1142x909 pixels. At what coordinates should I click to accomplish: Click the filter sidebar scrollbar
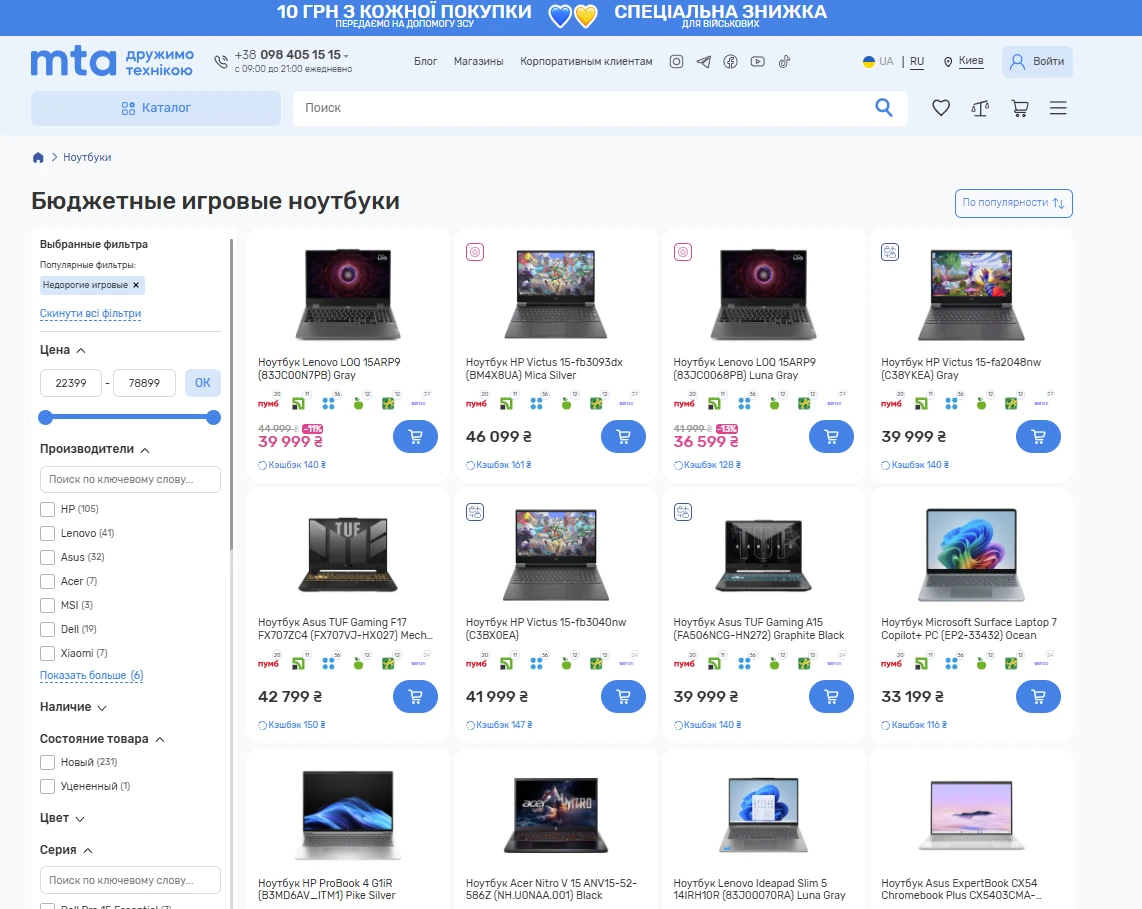tap(232, 393)
